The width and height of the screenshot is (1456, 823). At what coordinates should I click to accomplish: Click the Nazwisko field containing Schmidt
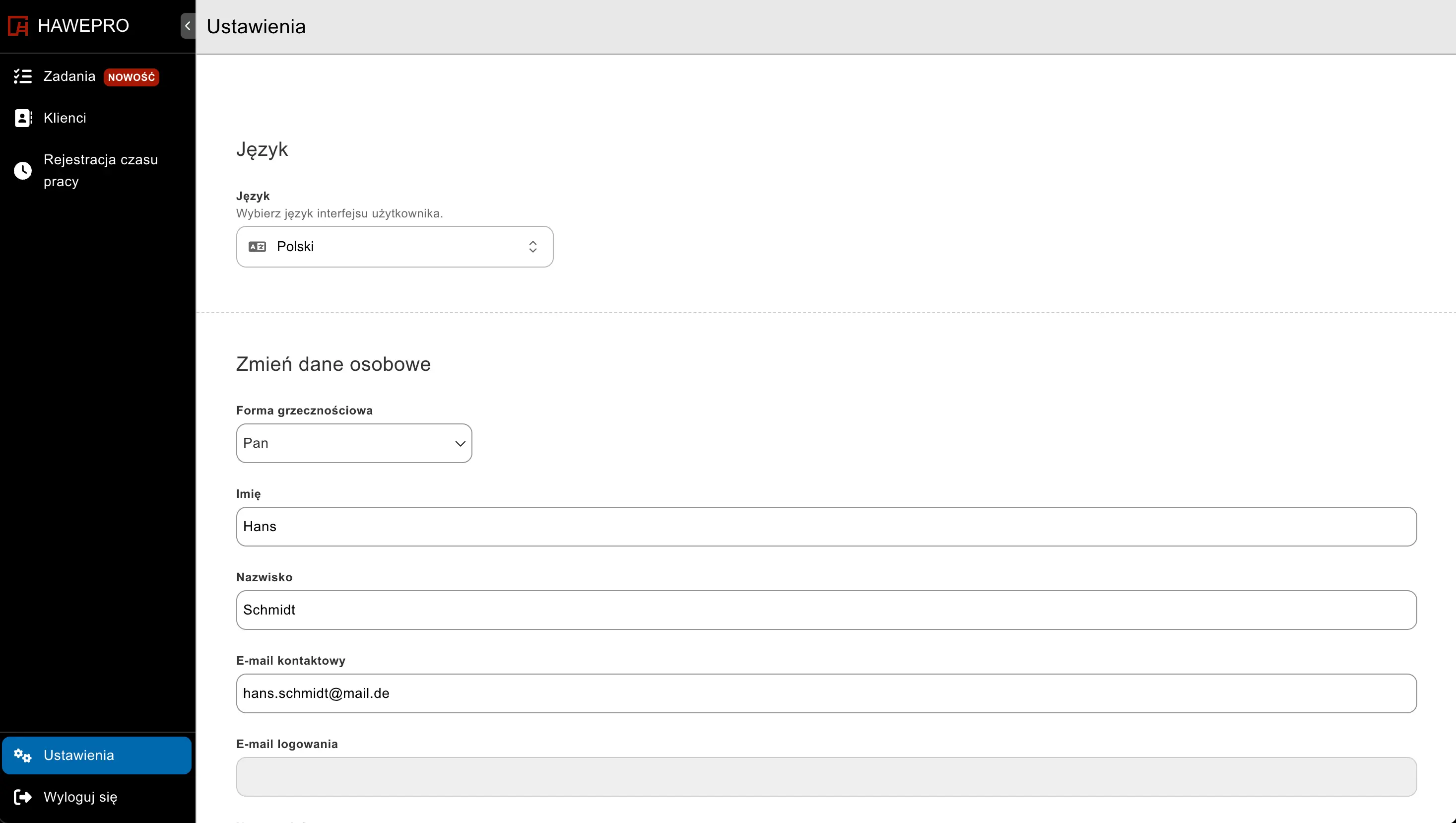click(826, 610)
